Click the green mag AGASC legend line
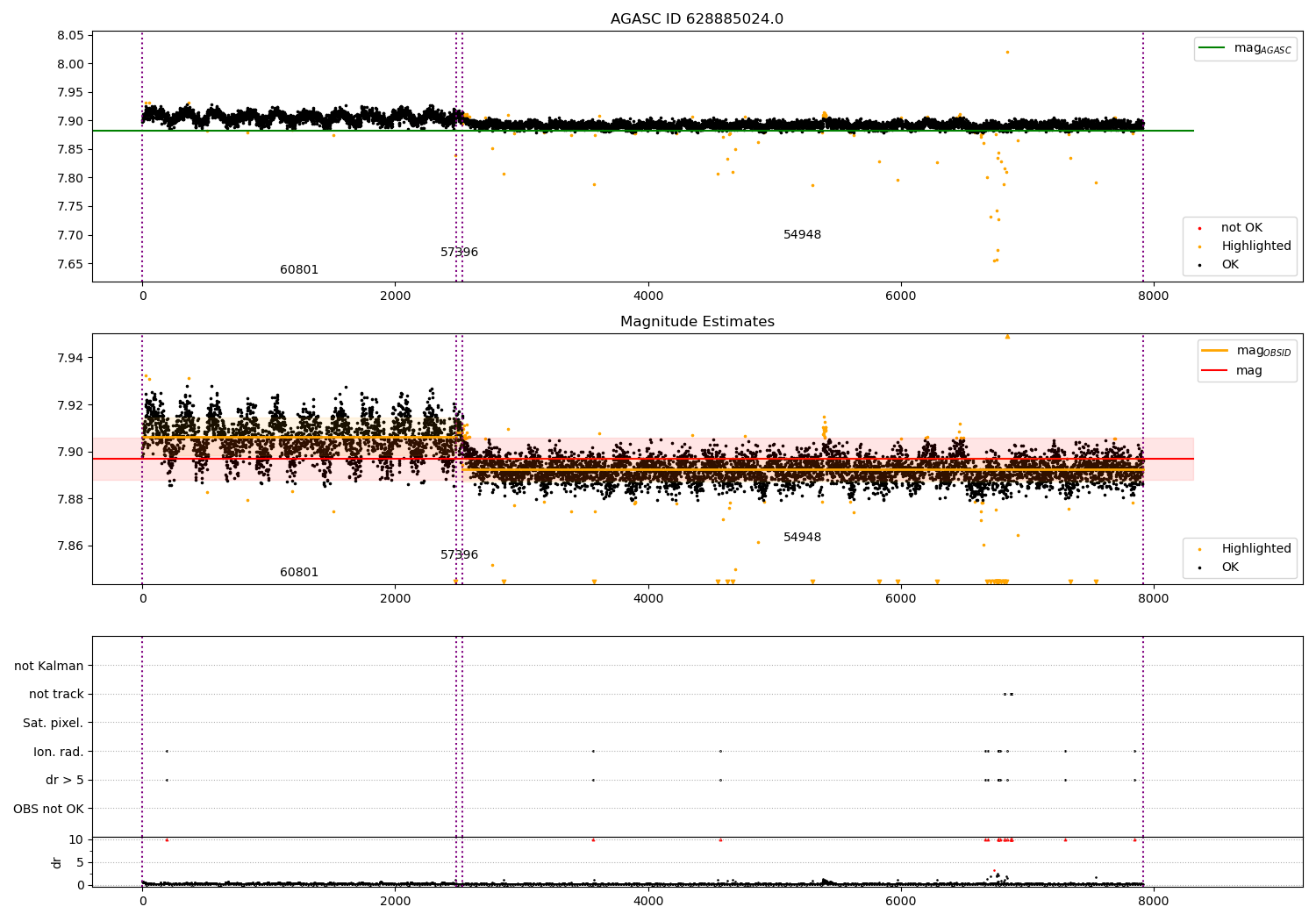Screen dimensions: 1316x921 (1212, 48)
